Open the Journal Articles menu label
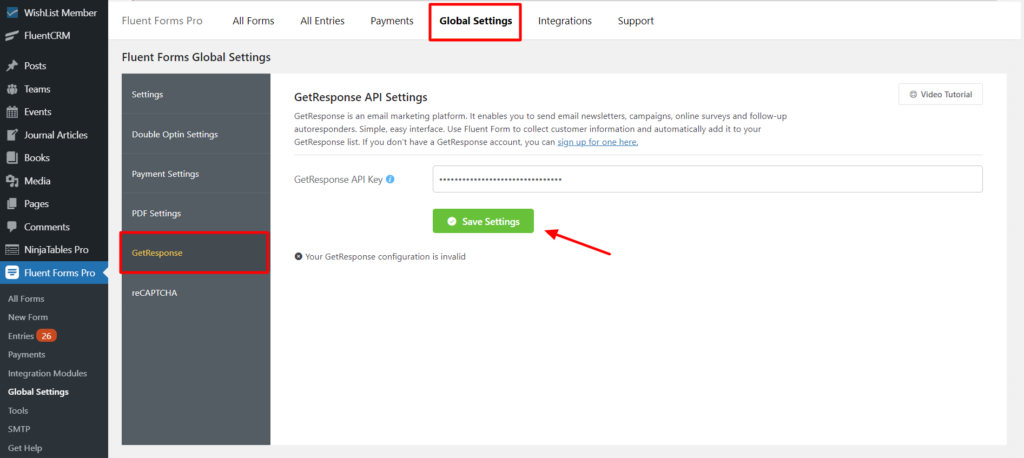Screen dimensions: 1024x458 [x=56, y=135]
